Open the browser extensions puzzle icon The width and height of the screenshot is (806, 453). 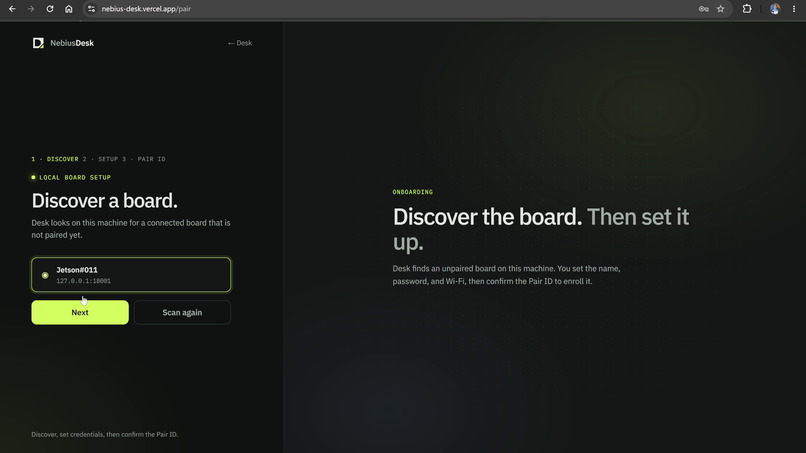pyautogui.click(x=747, y=9)
